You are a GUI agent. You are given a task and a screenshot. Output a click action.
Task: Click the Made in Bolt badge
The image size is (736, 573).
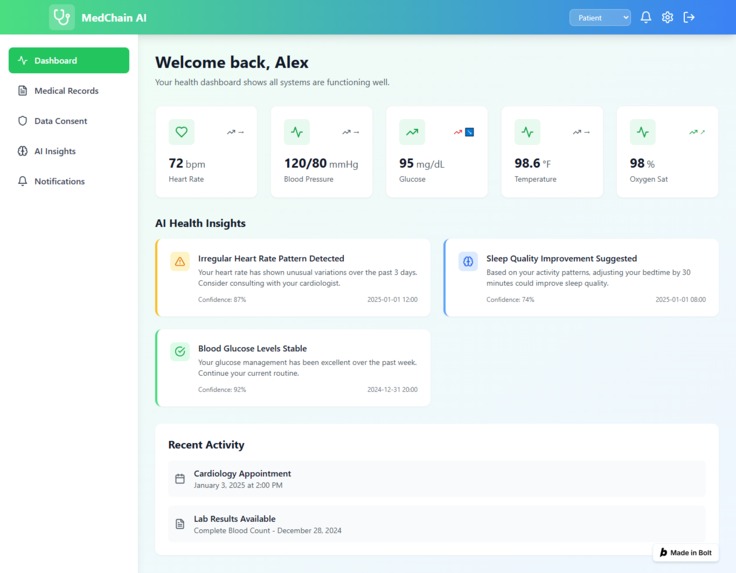click(x=686, y=552)
